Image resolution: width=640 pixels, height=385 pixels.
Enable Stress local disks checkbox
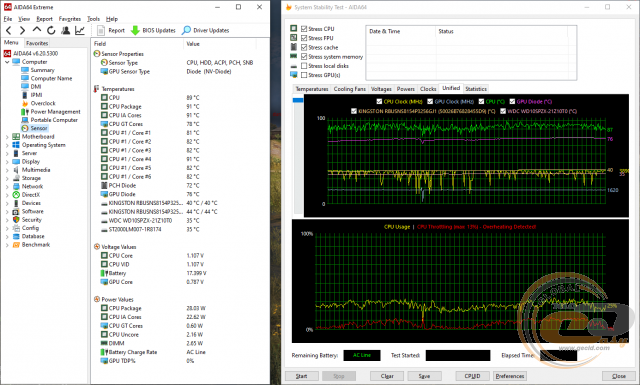pos(304,66)
